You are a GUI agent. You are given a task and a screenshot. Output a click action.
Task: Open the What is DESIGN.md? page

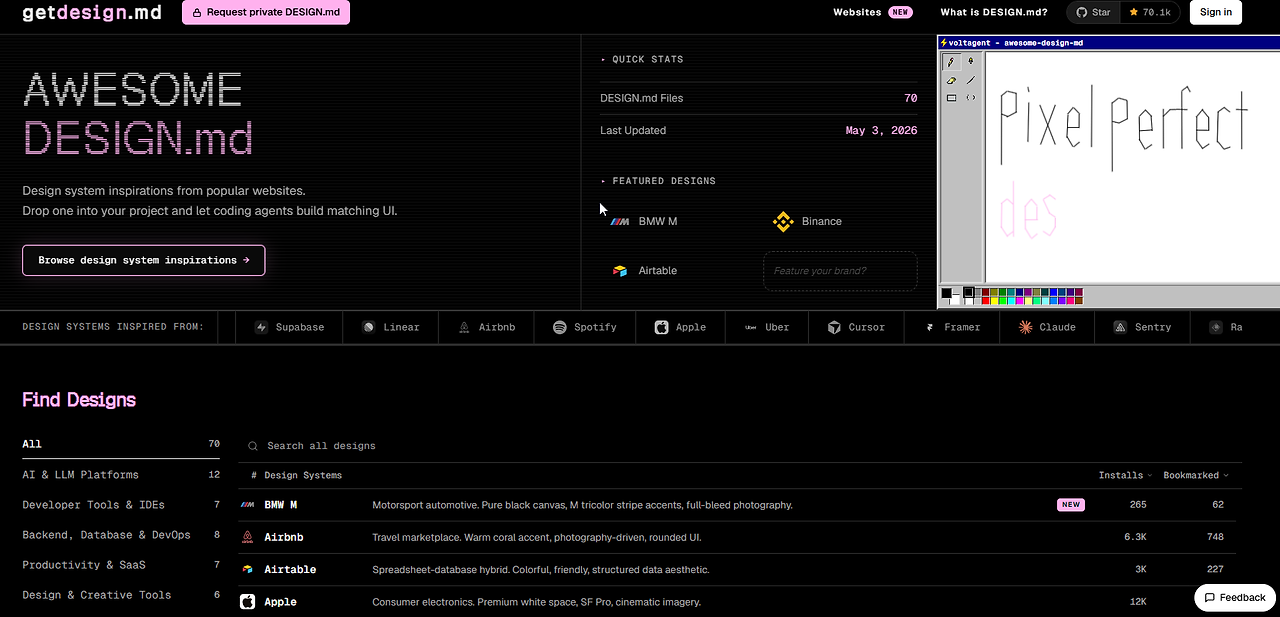994,12
